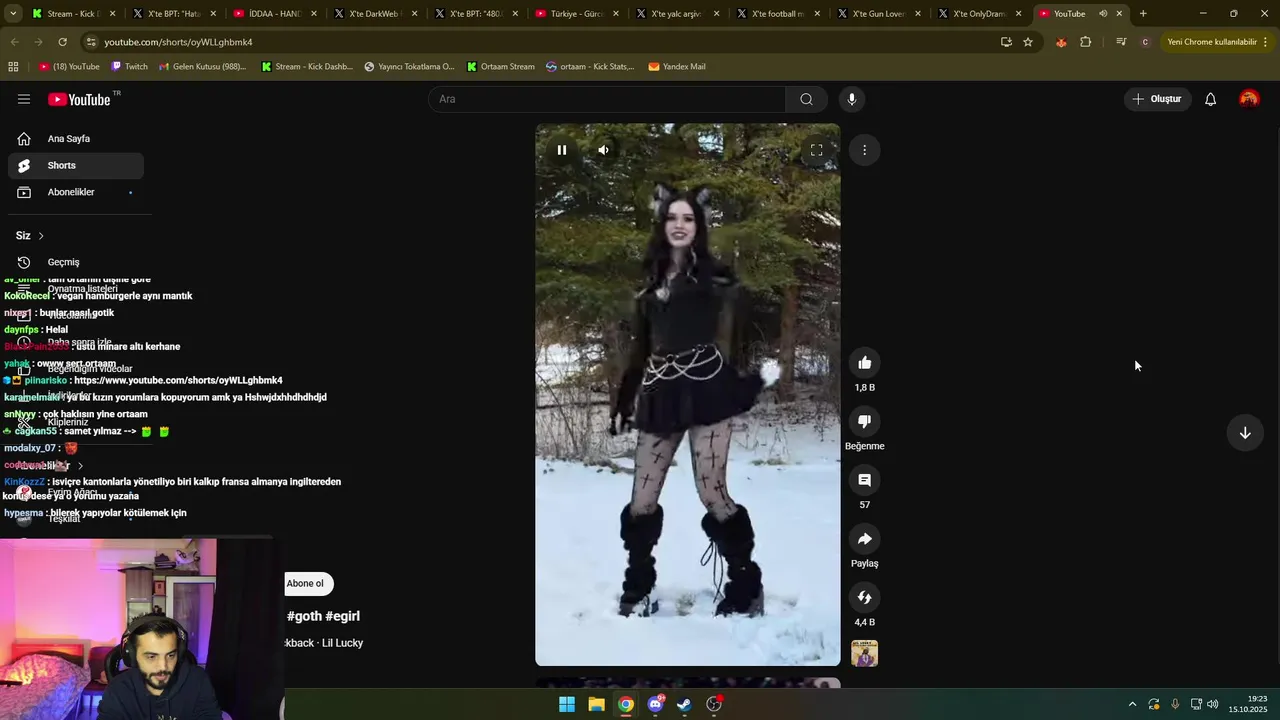Screen dimensions: 1280x720
Task: Subscribe using the Abone ol button
Action: (306, 584)
